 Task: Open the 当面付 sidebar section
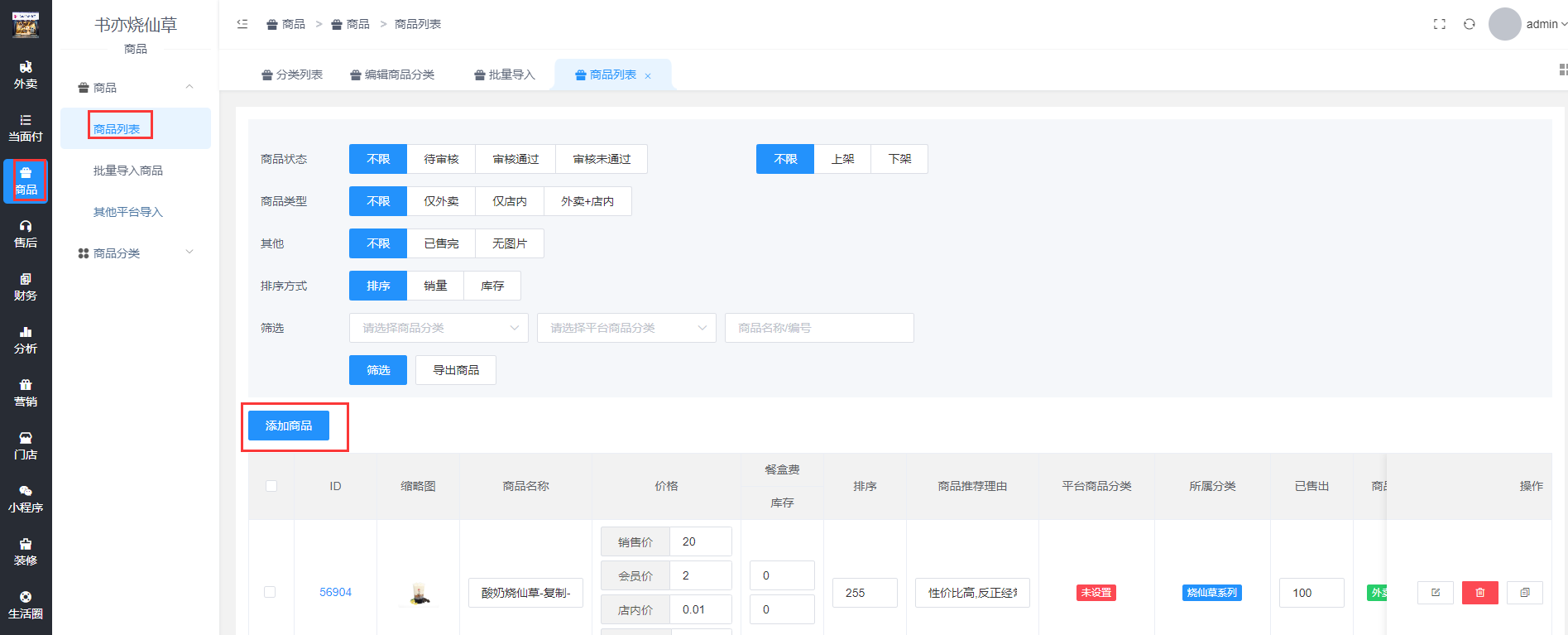tap(26, 128)
